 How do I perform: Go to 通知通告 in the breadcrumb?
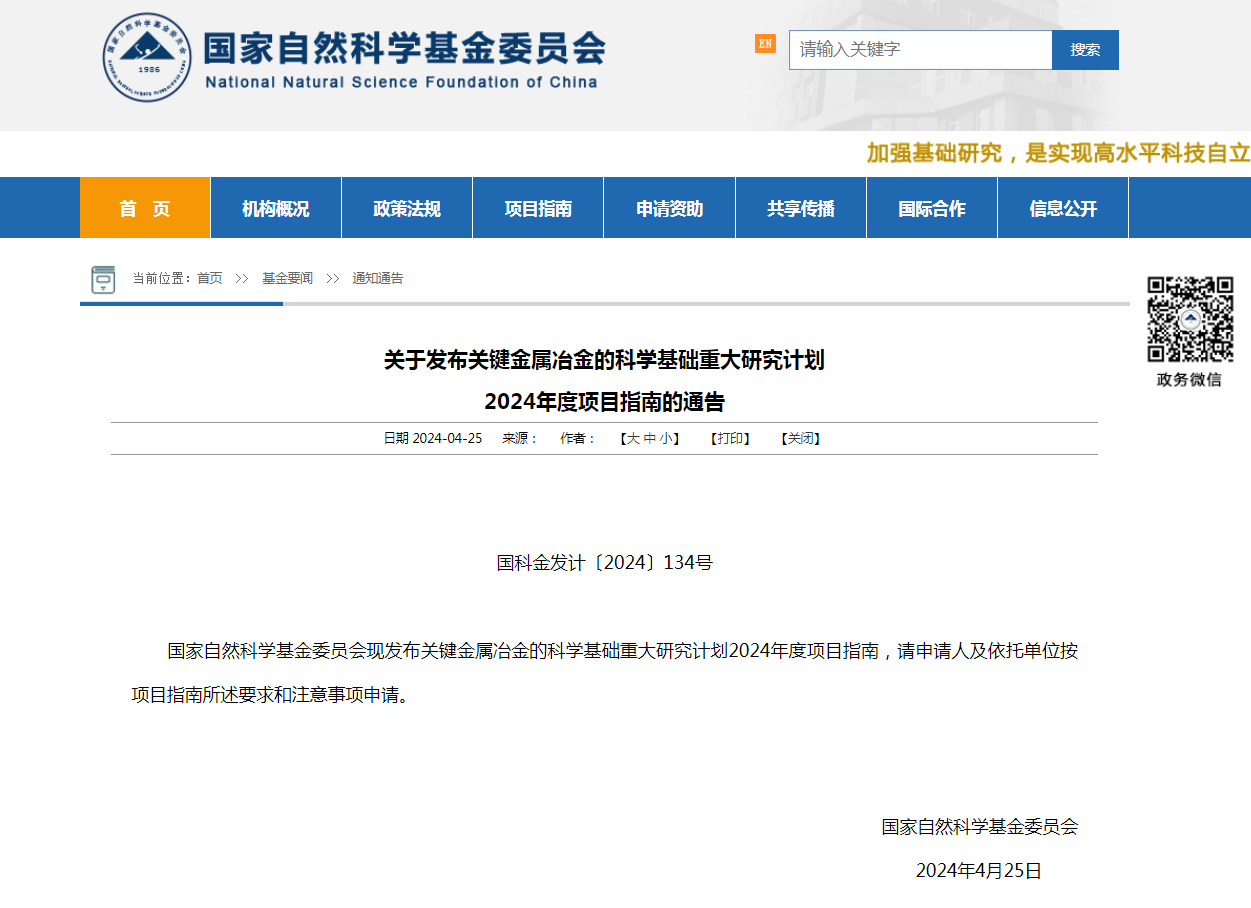point(377,279)
